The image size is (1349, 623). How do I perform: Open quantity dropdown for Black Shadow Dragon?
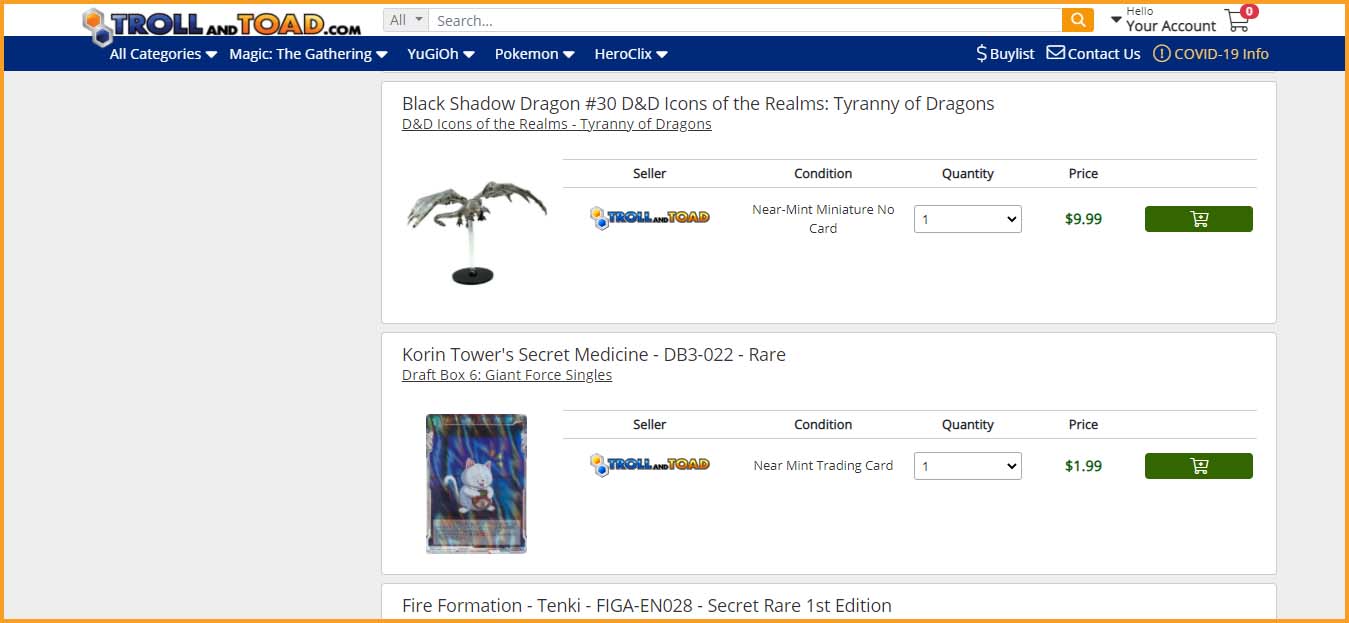967,219
